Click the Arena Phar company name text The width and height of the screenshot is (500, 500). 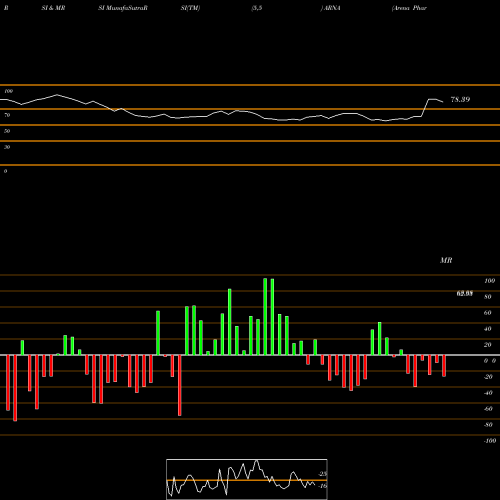[x=409, y=8]
